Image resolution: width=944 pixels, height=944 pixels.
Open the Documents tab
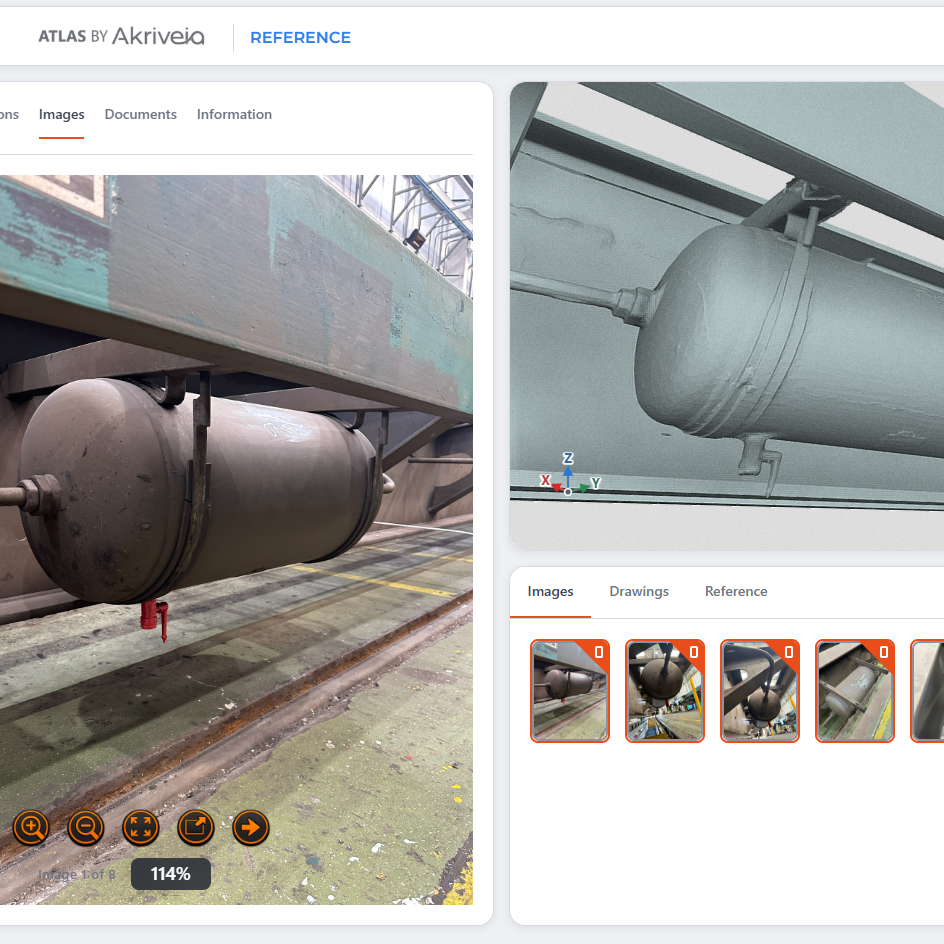[x=141, y=114]
